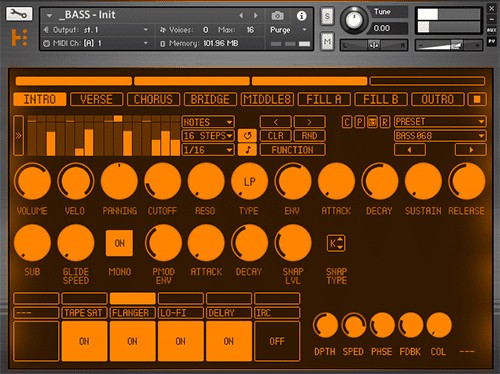Go to previous instrument preset arrow in header

[x=241, y=15]
